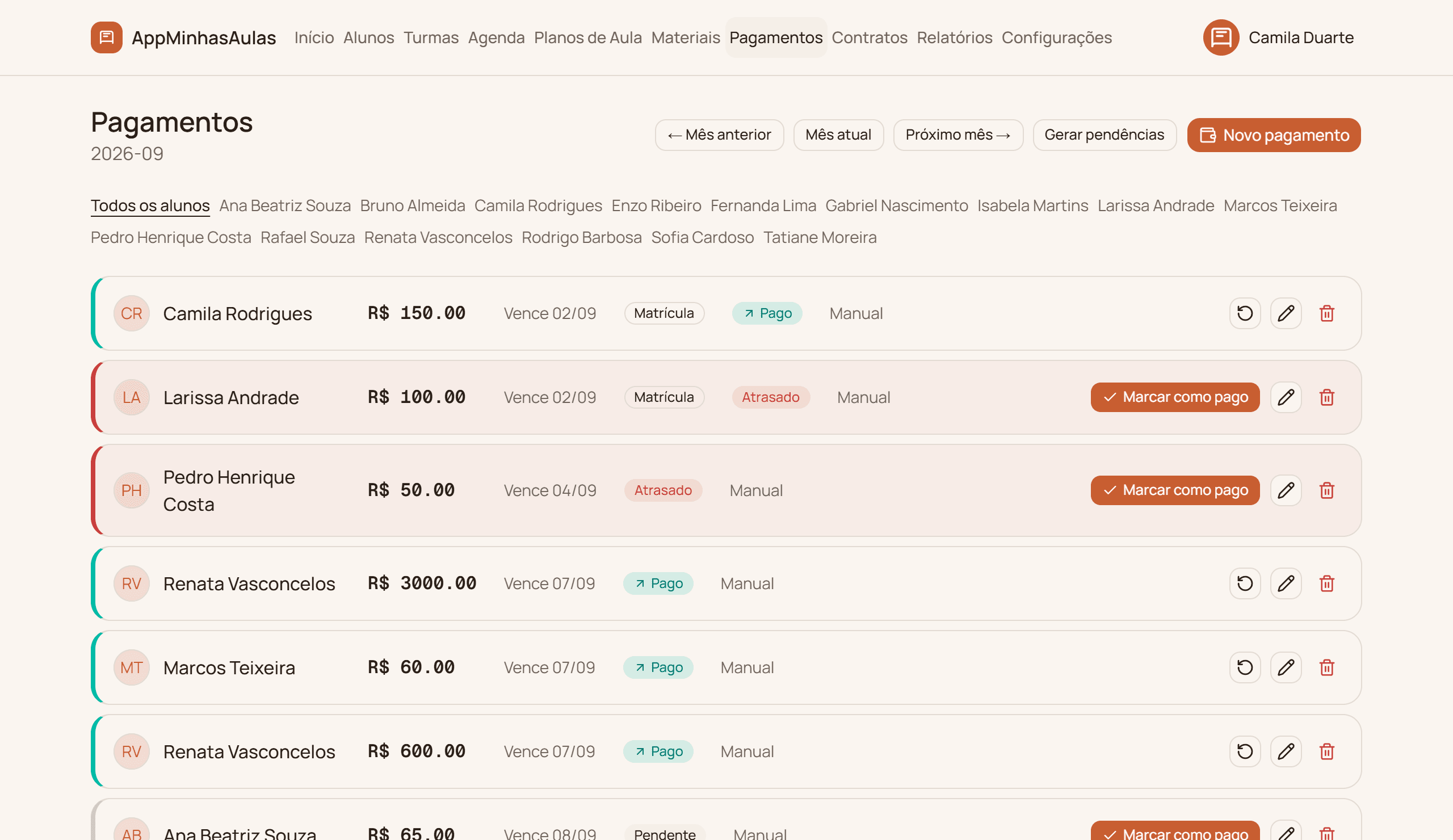Edit Larissa Andrade payment pencil icon
Screen dimensions: 1453x840
[x=1286, y=397]
